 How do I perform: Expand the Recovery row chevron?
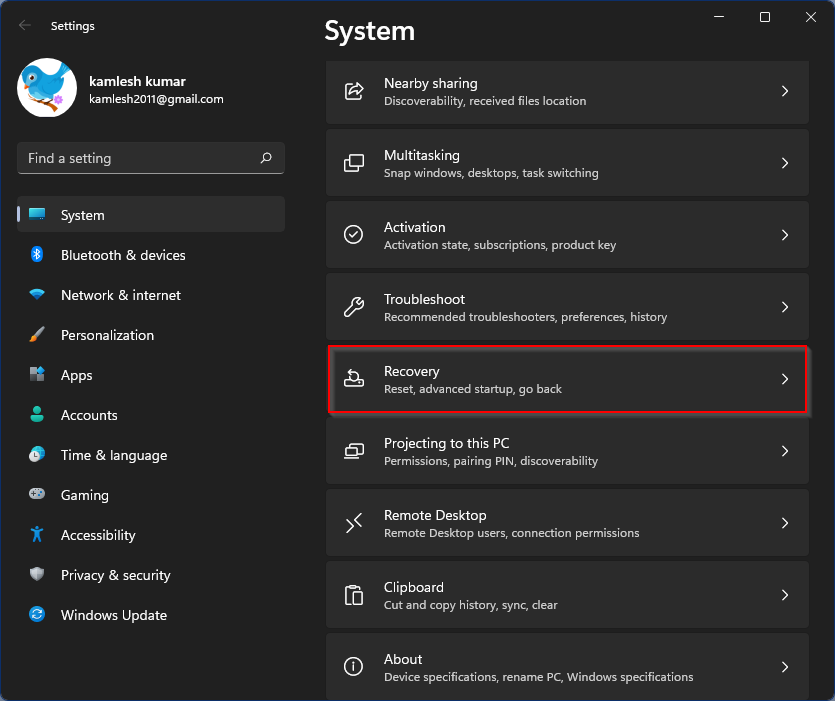[785, 380]
